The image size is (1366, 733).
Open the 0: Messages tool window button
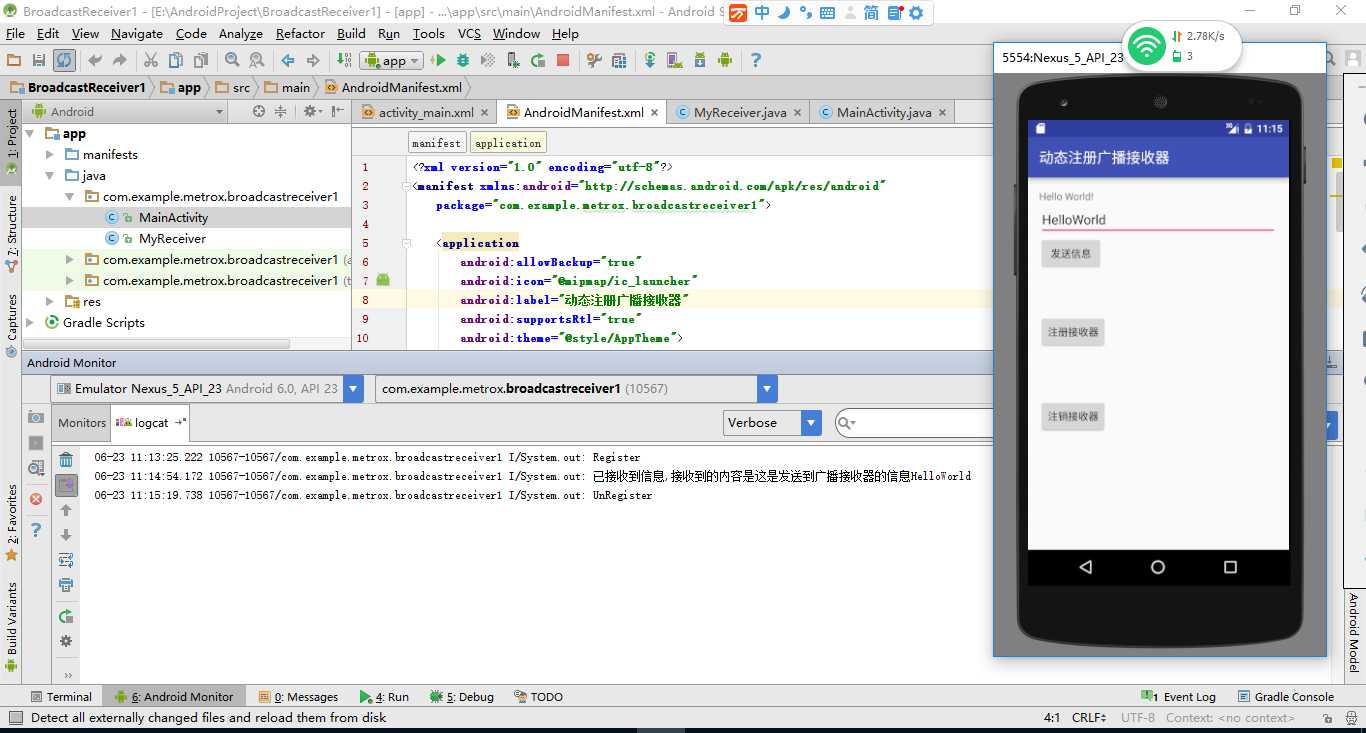(x=298, y=697)
